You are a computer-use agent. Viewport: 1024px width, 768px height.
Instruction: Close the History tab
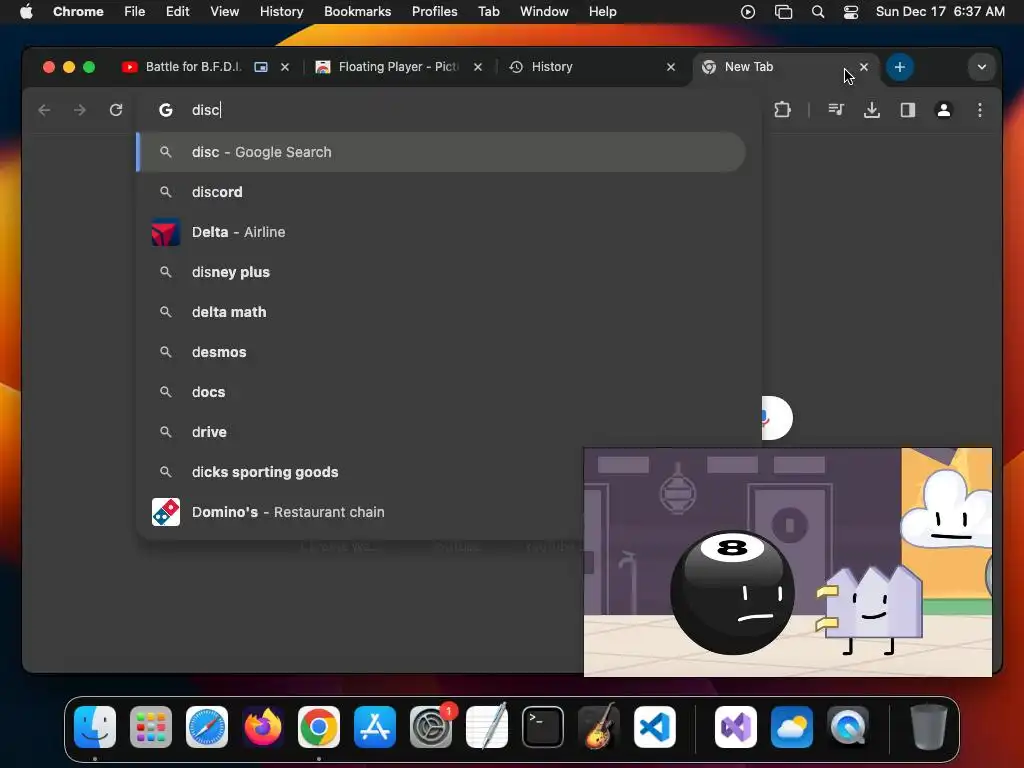671,67
